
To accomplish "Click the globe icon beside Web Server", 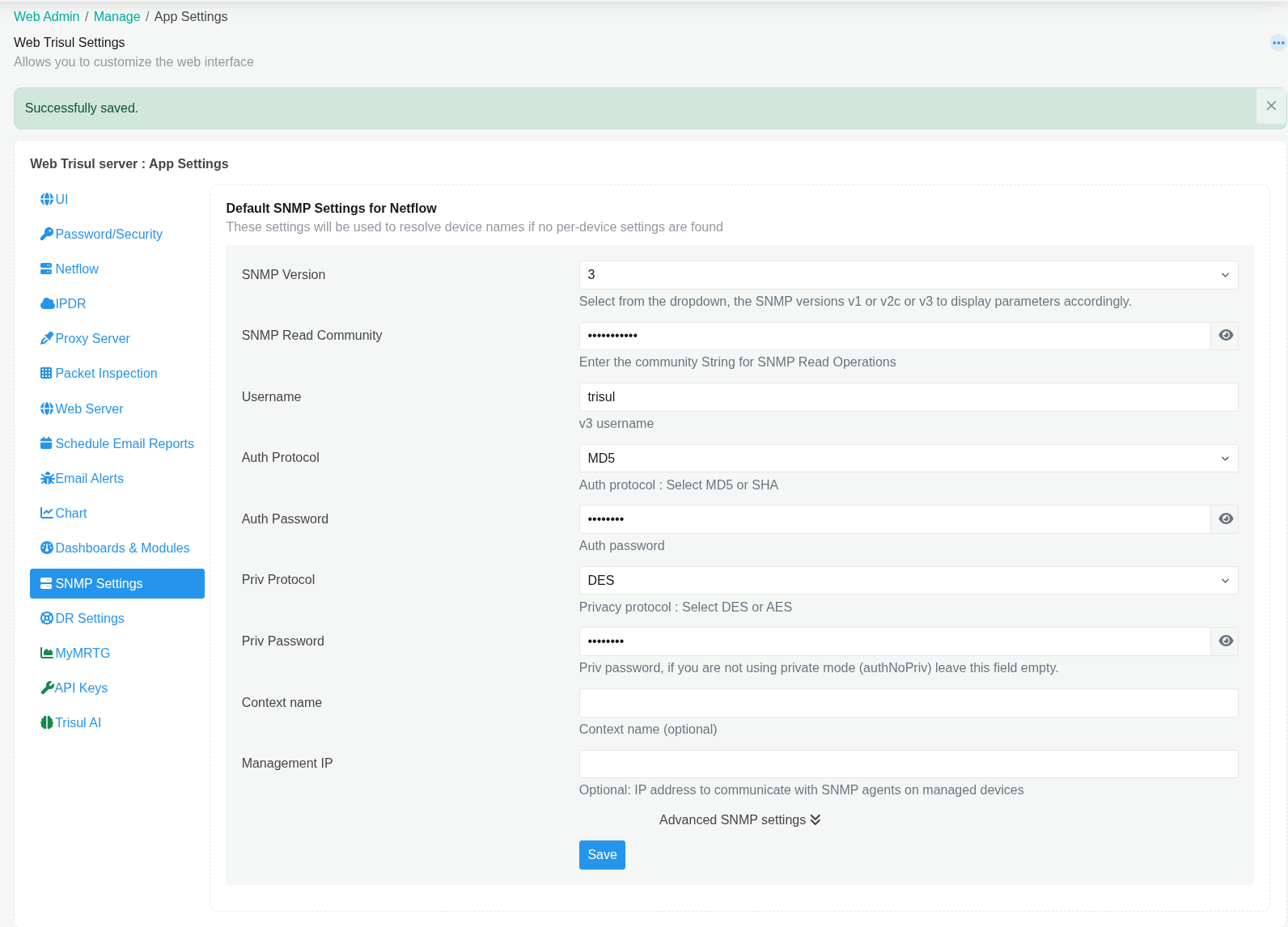I will click(x=47, y=408).
